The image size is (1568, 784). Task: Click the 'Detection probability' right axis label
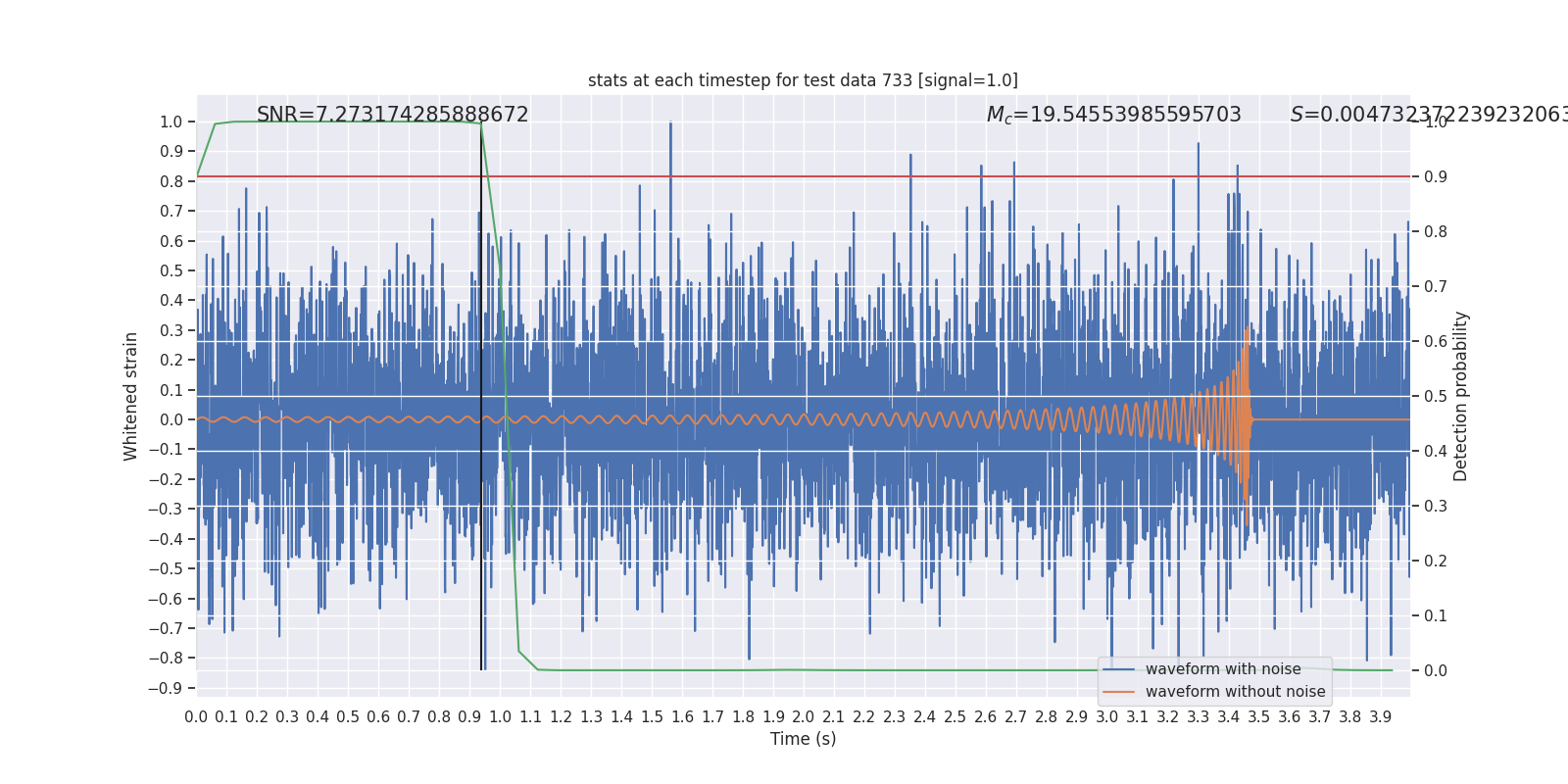(1461, 396)
